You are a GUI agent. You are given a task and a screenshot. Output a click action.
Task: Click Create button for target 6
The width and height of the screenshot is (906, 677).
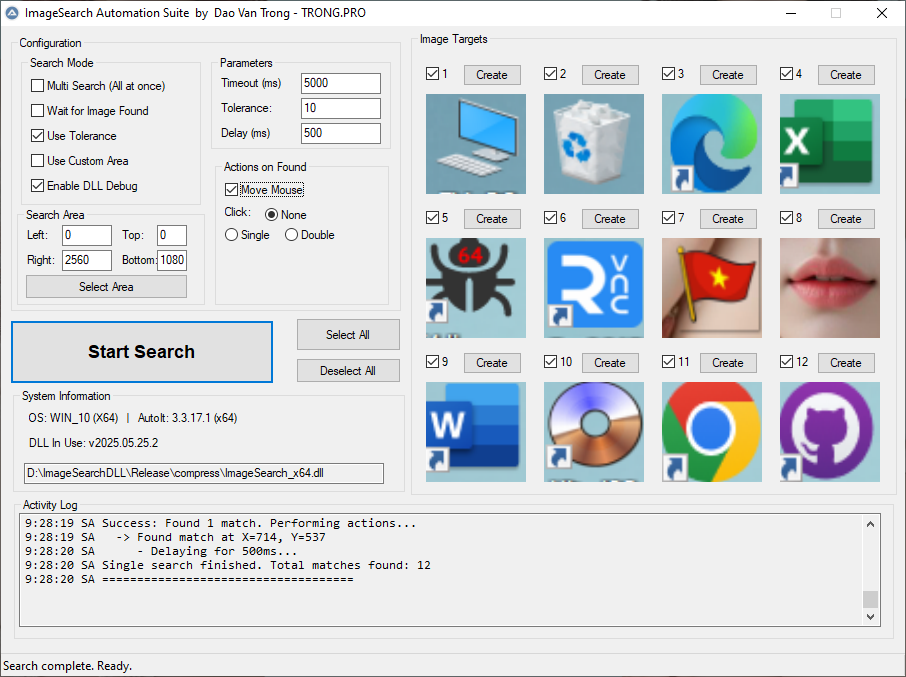(610, 218)
